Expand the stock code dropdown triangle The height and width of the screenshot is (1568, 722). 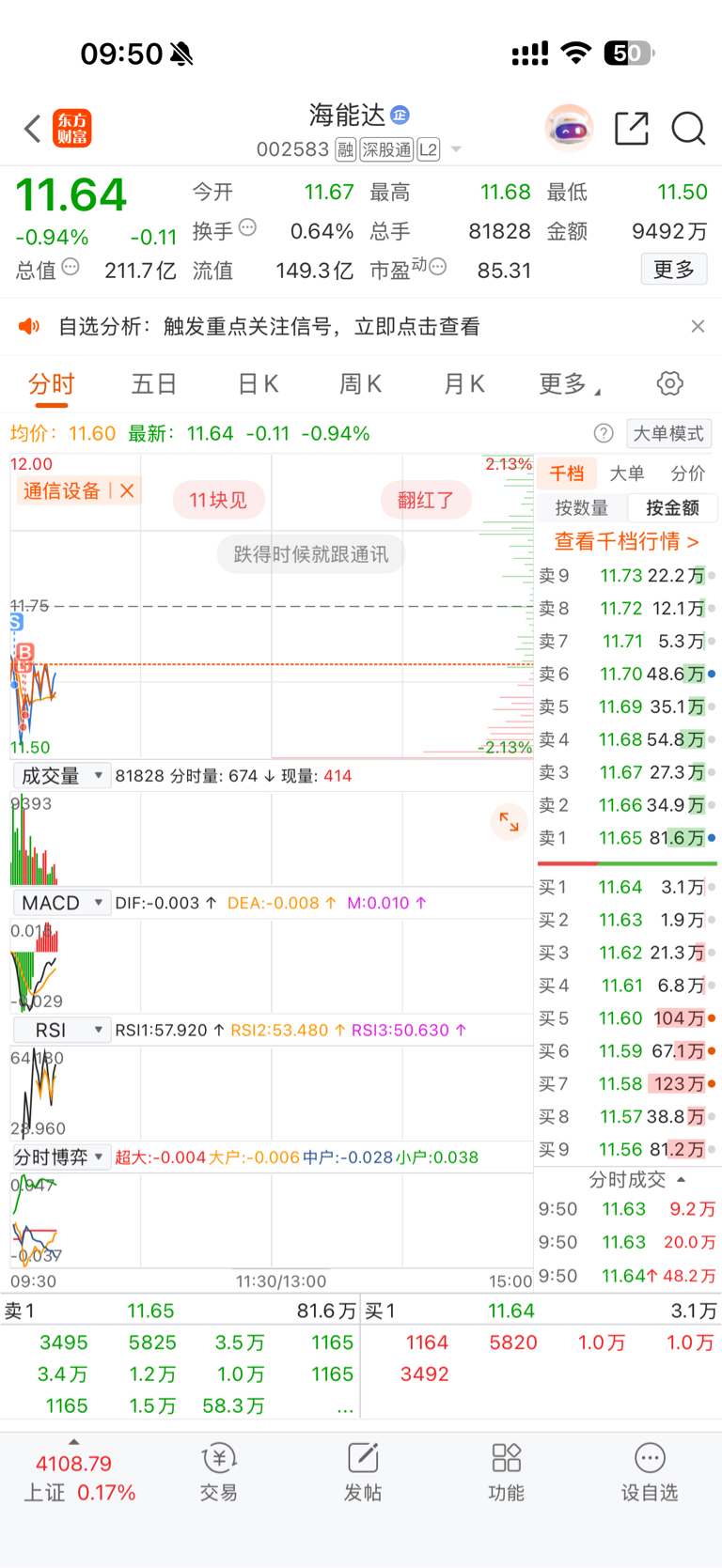tap(456, 150)
